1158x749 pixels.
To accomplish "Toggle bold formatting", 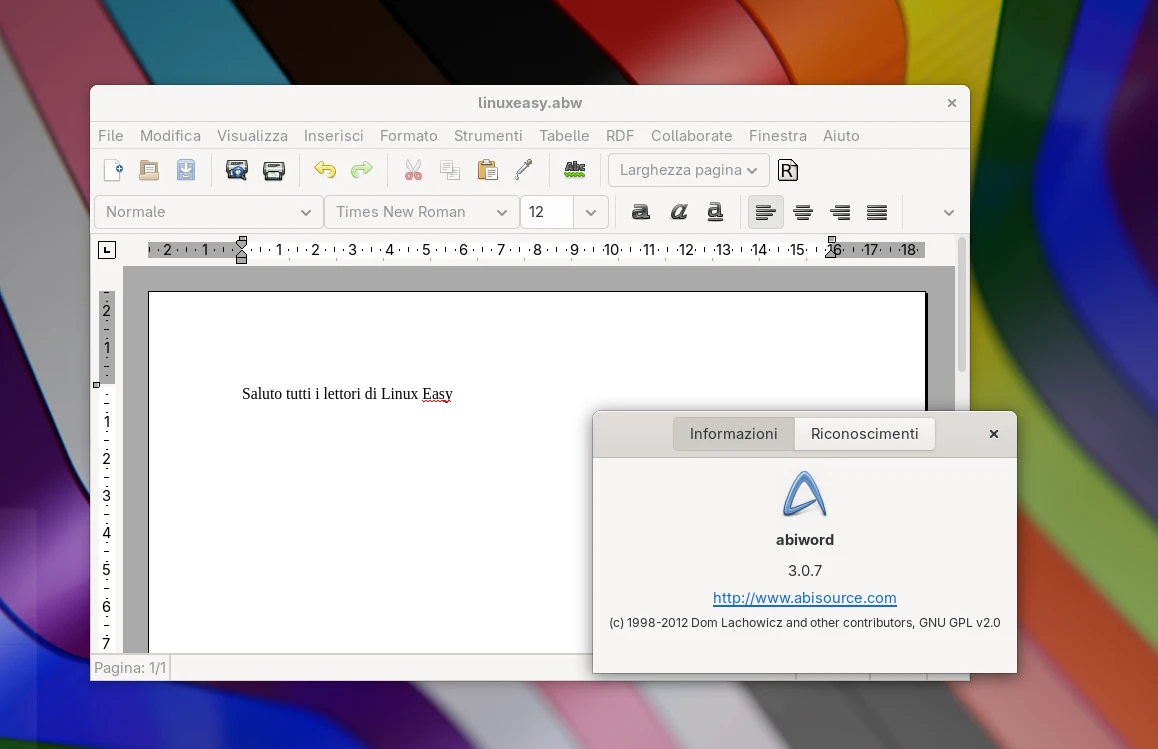I will pos(640,212).
